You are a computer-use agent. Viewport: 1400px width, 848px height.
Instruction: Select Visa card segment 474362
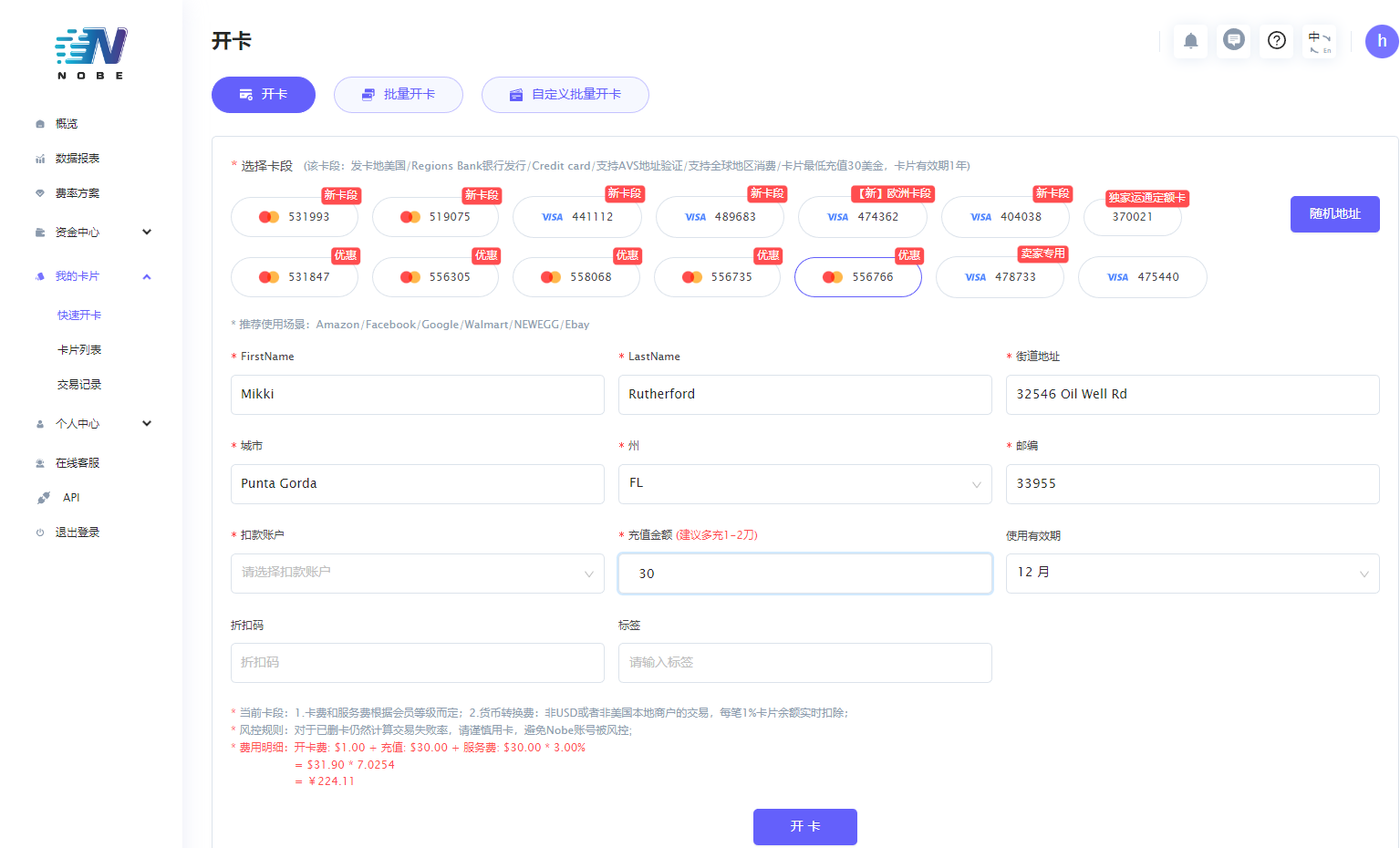[x=863, y=217]
